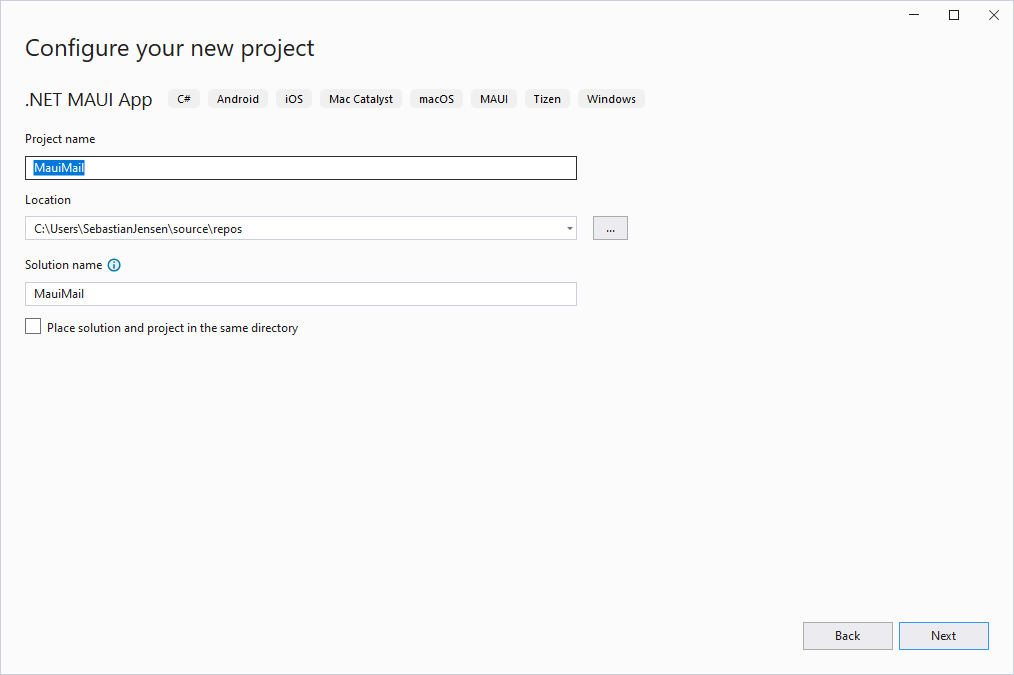Screen dimensions: 1014x675
Task: Click the Mac Catalyst tag
Action: [361, 99]
